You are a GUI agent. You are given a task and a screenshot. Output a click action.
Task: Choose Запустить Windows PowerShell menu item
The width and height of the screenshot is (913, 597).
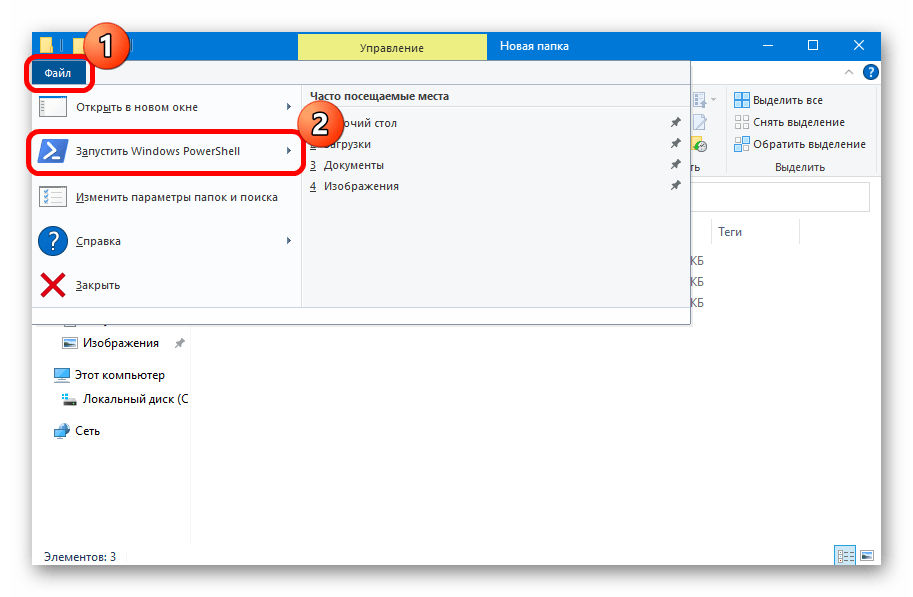click(166, 151)
